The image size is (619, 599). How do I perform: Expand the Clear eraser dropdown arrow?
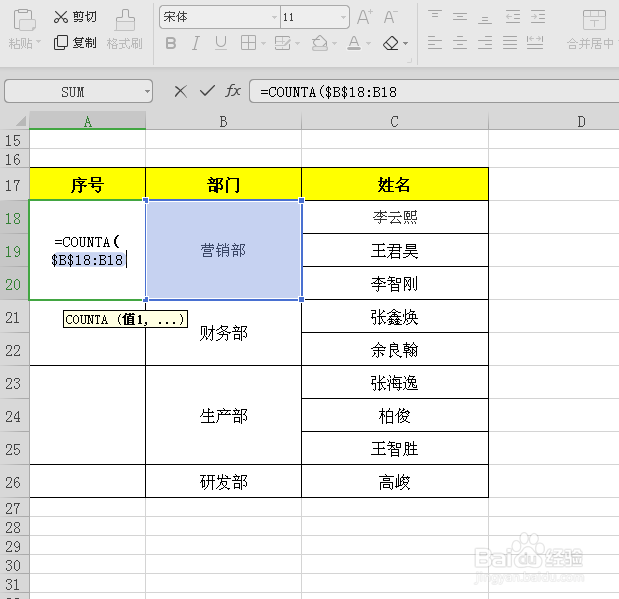tap(405, 43)
